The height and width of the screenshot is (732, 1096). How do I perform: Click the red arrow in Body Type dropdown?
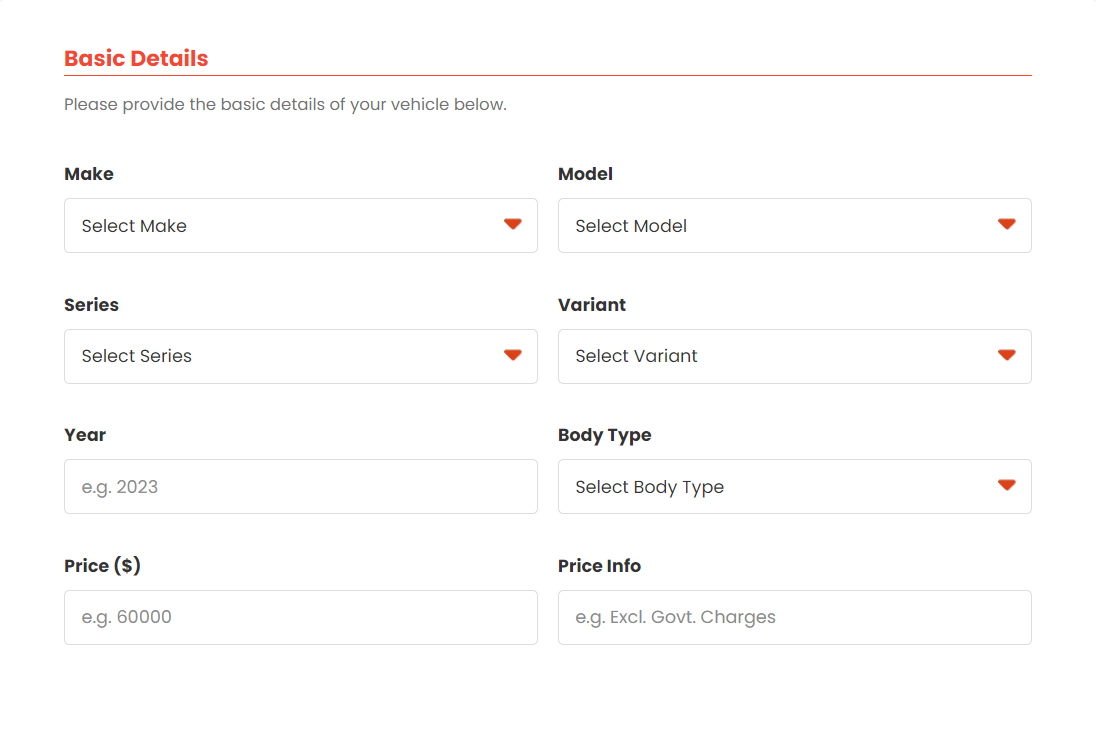pyautogui.click(x=1007, y=485)
